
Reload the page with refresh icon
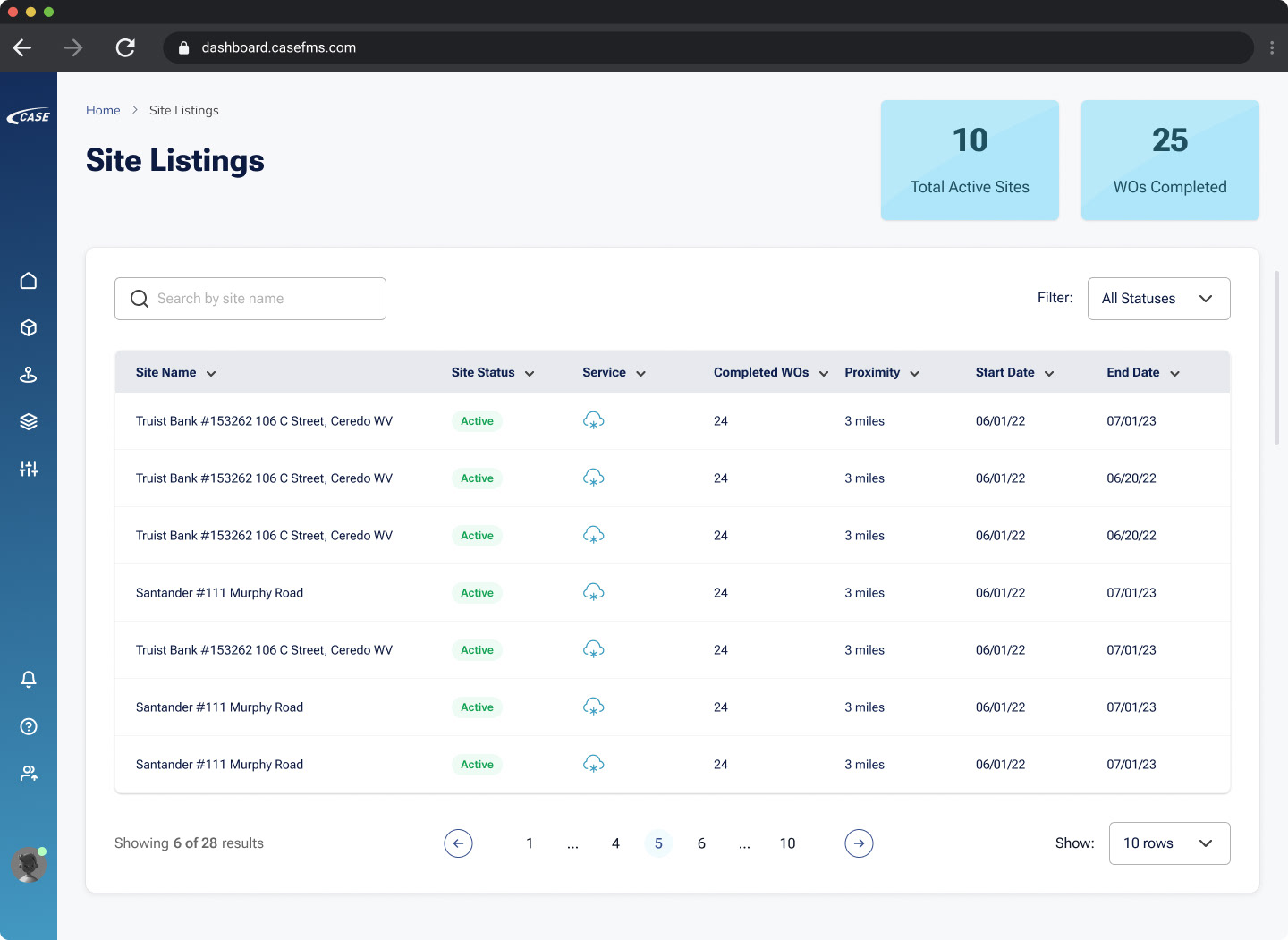click(x=125, y=47)
